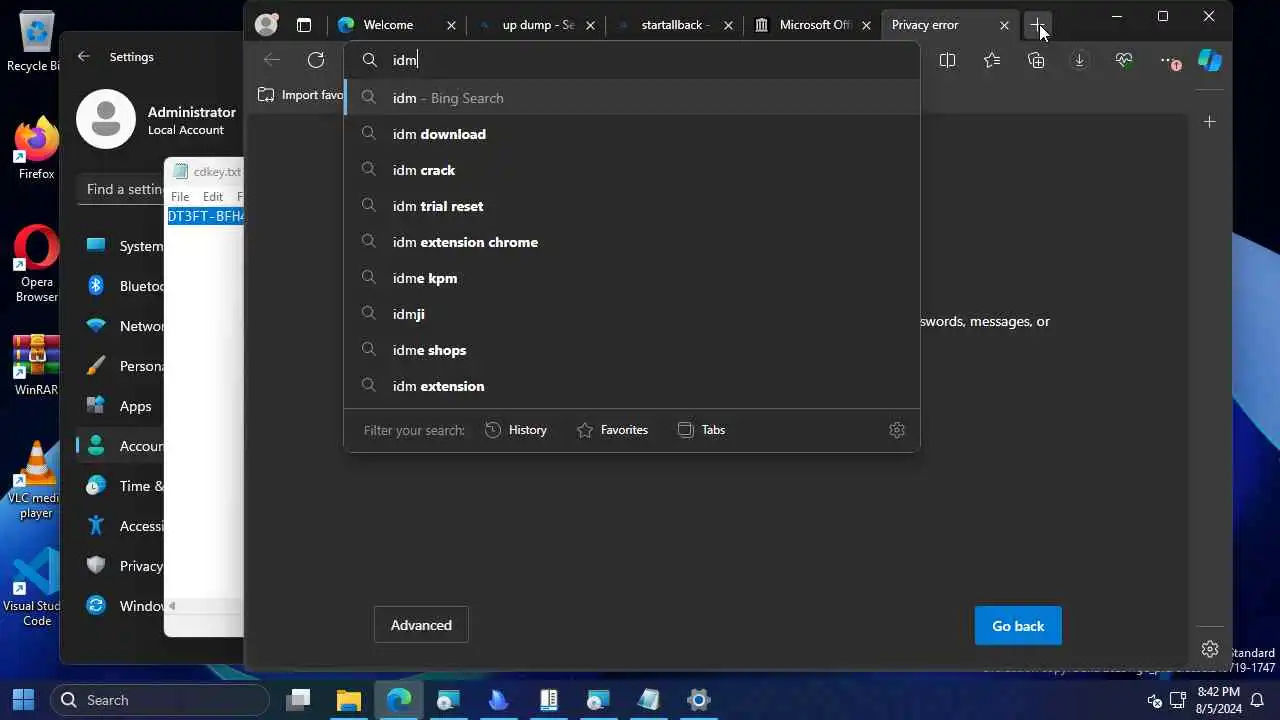Select the idm crack suggestion
The height and width of the screenshot is (720, 1280).
[632, 170]
